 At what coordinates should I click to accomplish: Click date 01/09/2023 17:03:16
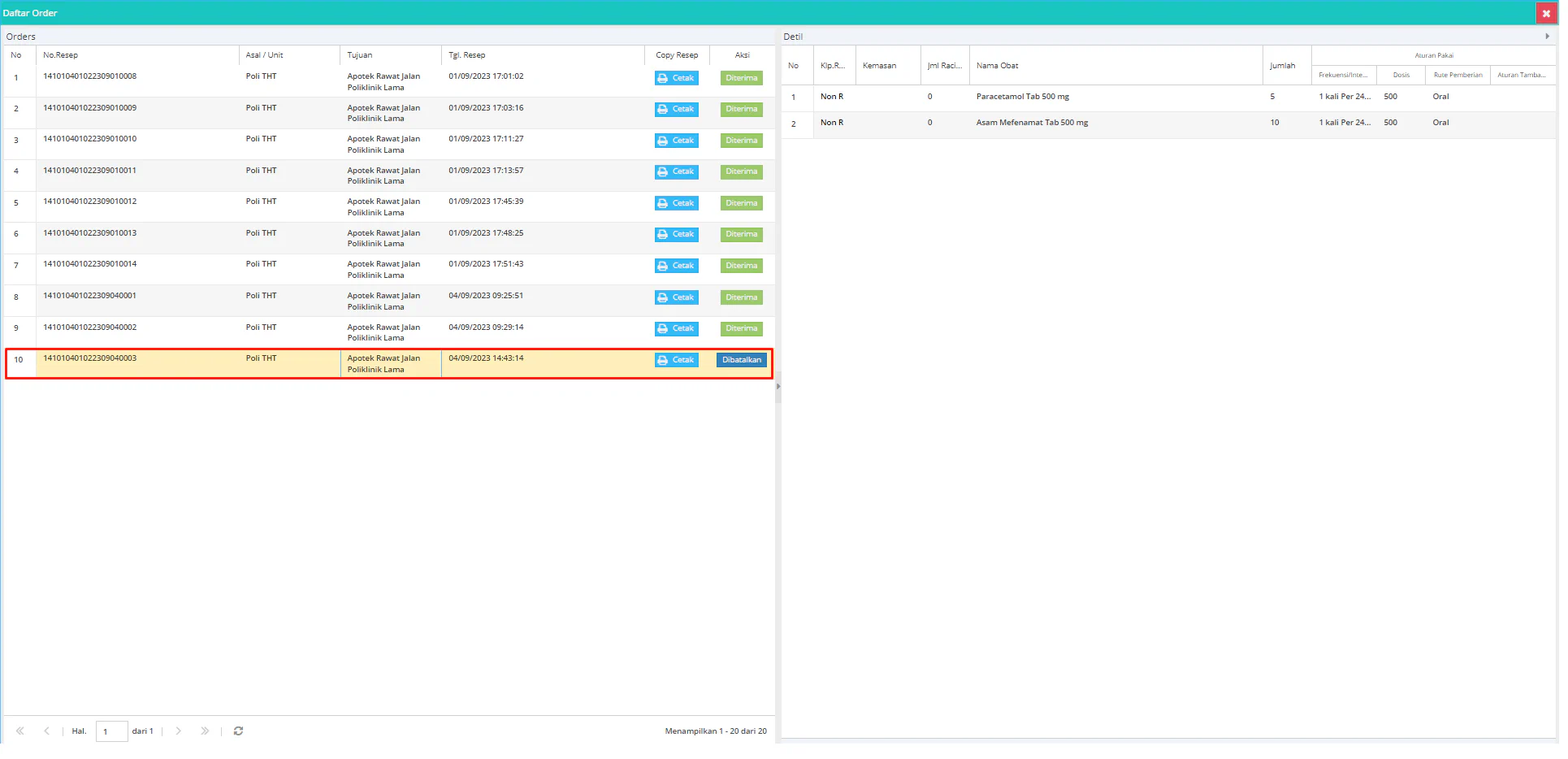coord(486,108)
